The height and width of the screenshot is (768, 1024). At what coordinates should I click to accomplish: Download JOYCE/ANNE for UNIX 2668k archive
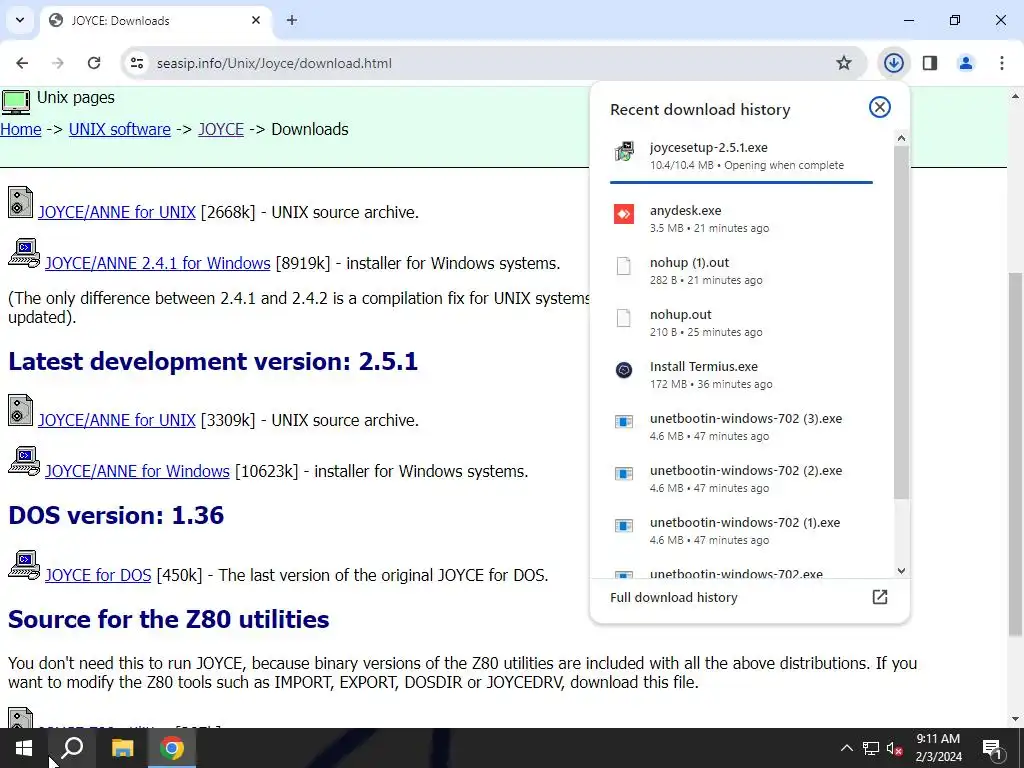click(117, 212)
